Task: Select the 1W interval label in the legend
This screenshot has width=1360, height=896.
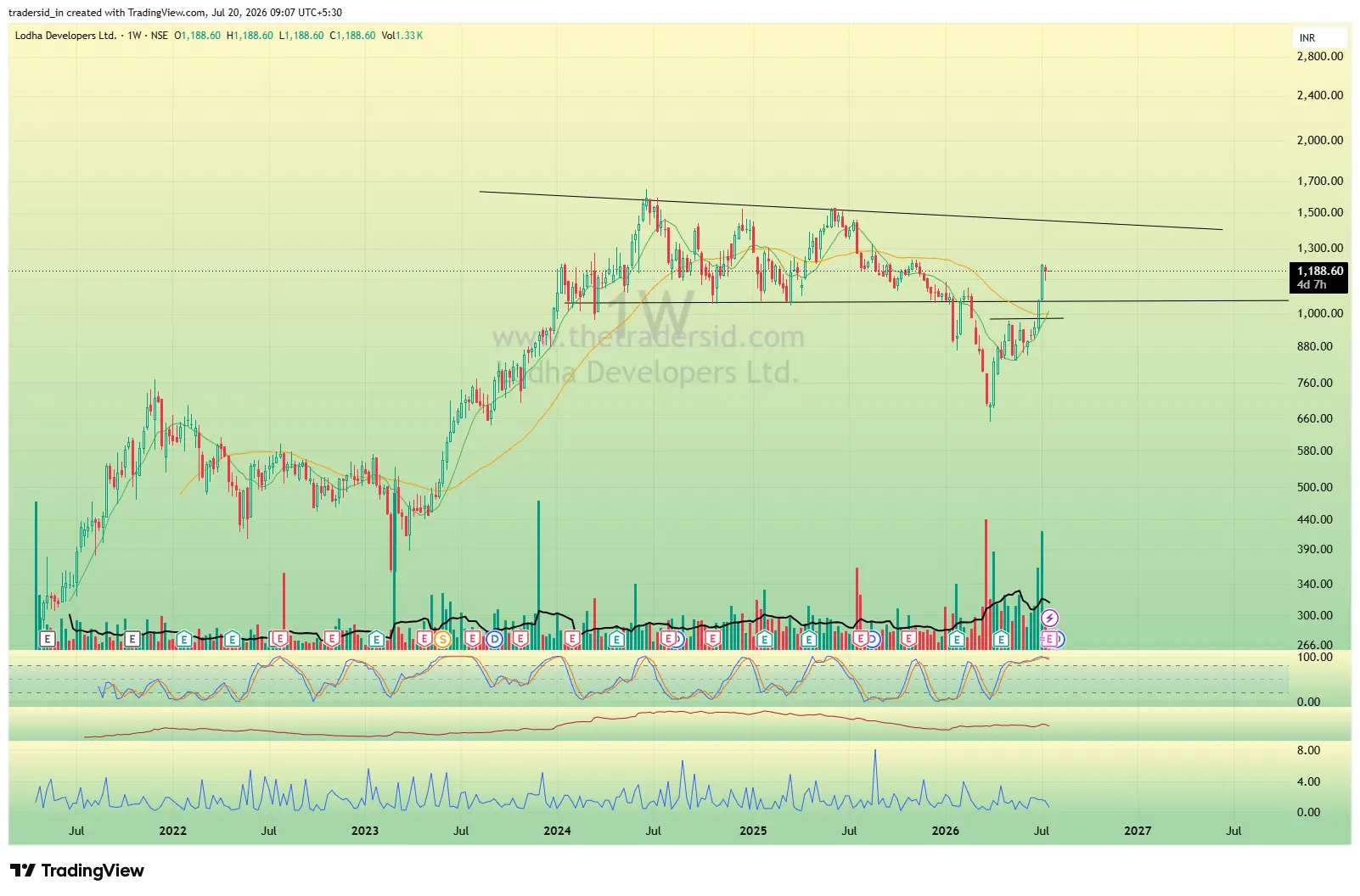Action: coord(134,36)
